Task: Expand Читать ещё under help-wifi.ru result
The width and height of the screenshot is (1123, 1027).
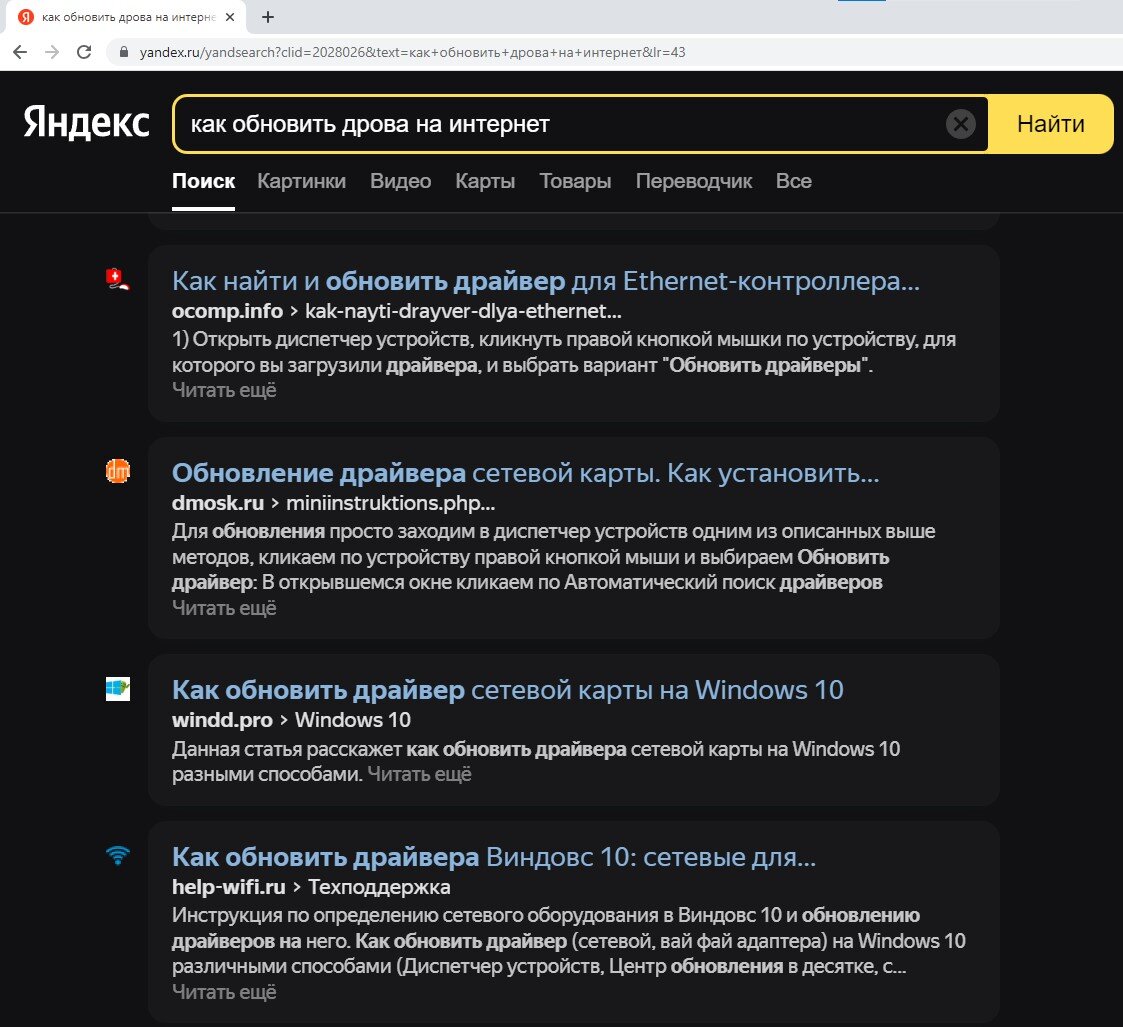Action: [224, 992]
